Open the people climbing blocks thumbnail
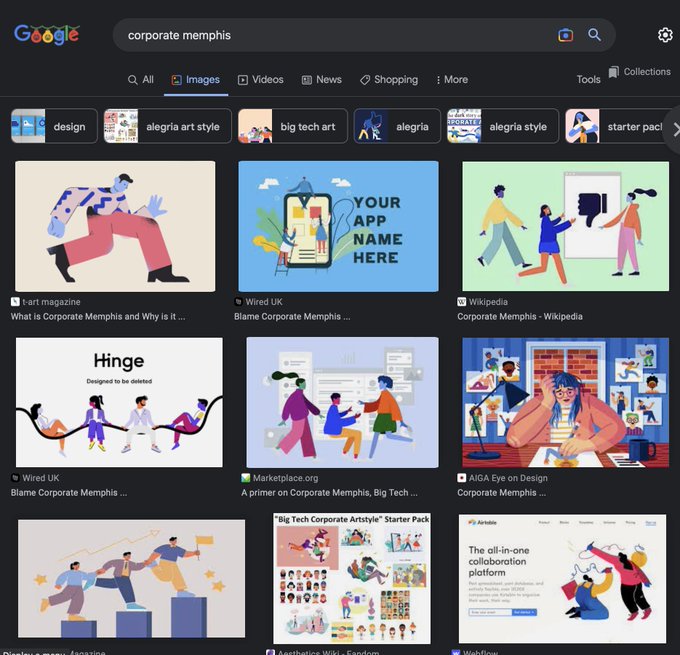The width and height of the screenshot is (680, 655). pyautogui.click(x=131, y=579)
